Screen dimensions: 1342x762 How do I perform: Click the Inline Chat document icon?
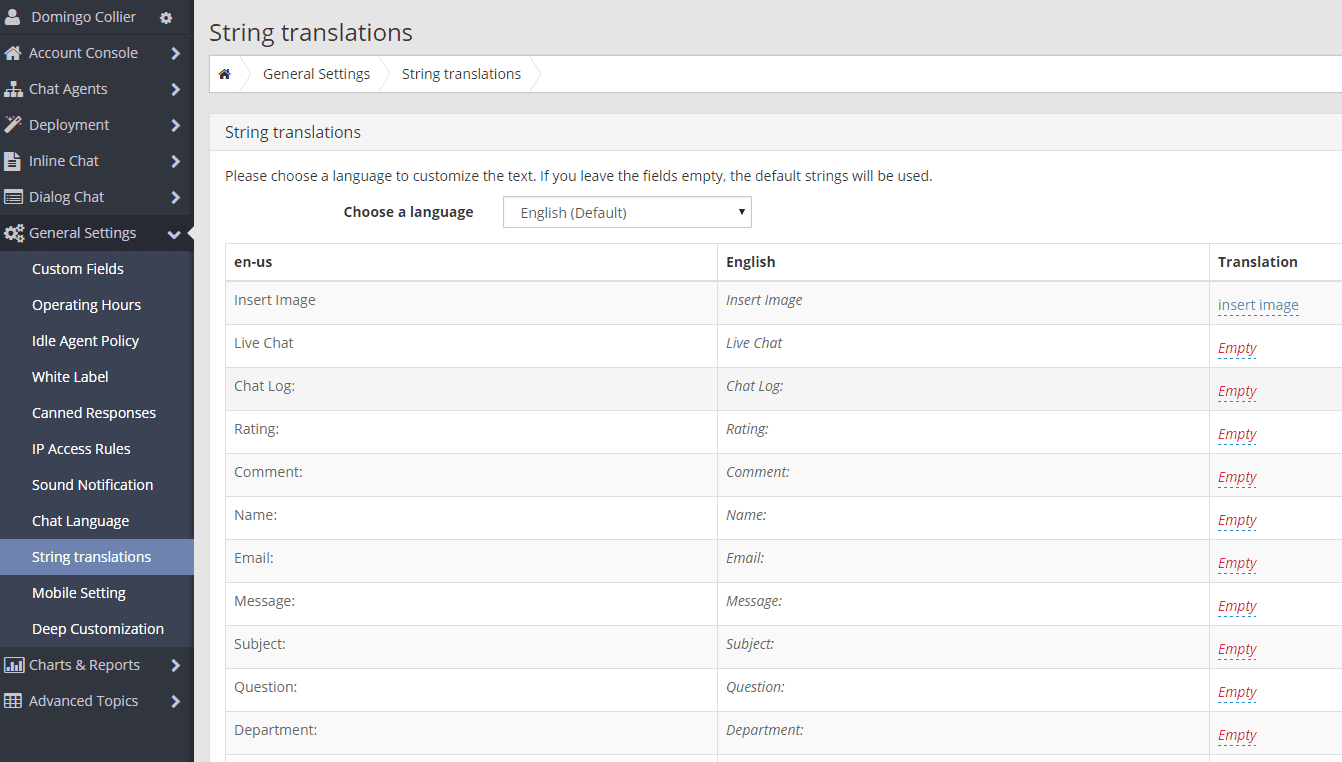click(x=14, y=160)
